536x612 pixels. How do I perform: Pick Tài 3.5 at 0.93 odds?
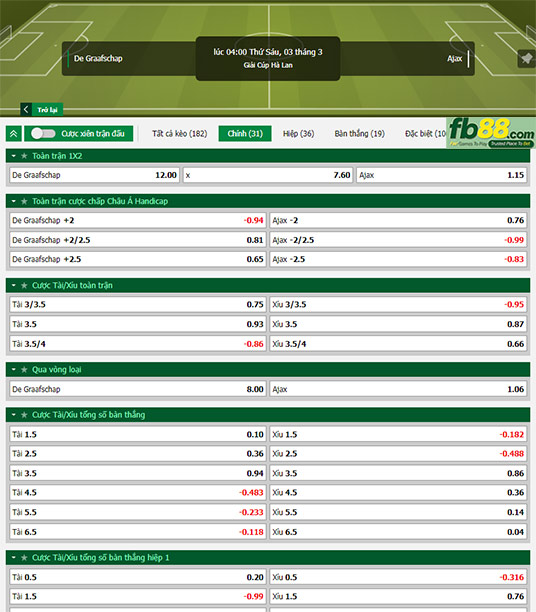pyautogui.click(x=138, y=324)
